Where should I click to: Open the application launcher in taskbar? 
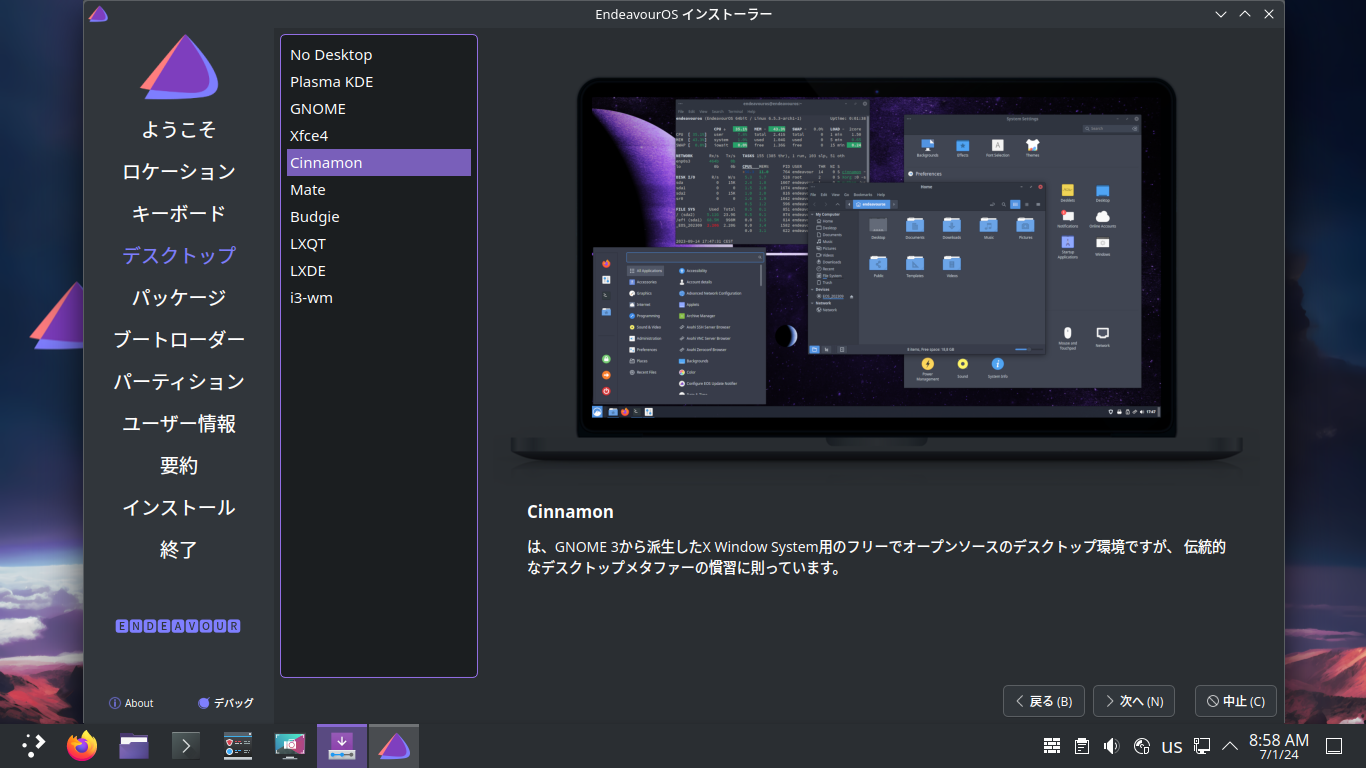(34, 745)
